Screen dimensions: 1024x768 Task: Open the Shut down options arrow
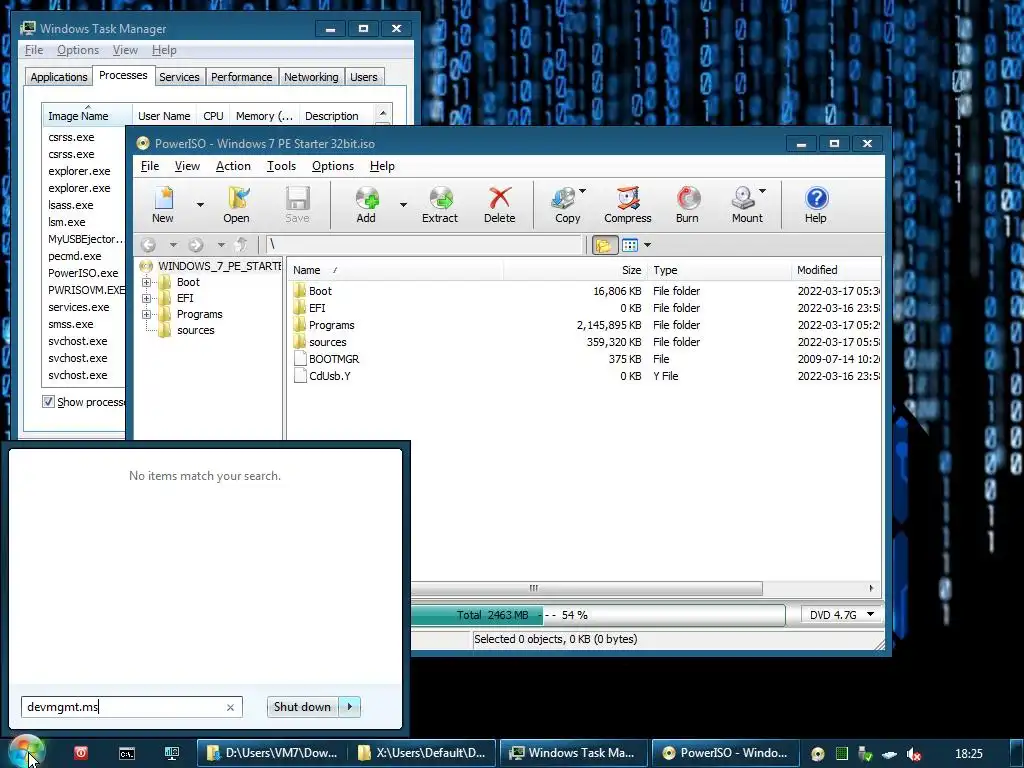click(x=350, y=707)
